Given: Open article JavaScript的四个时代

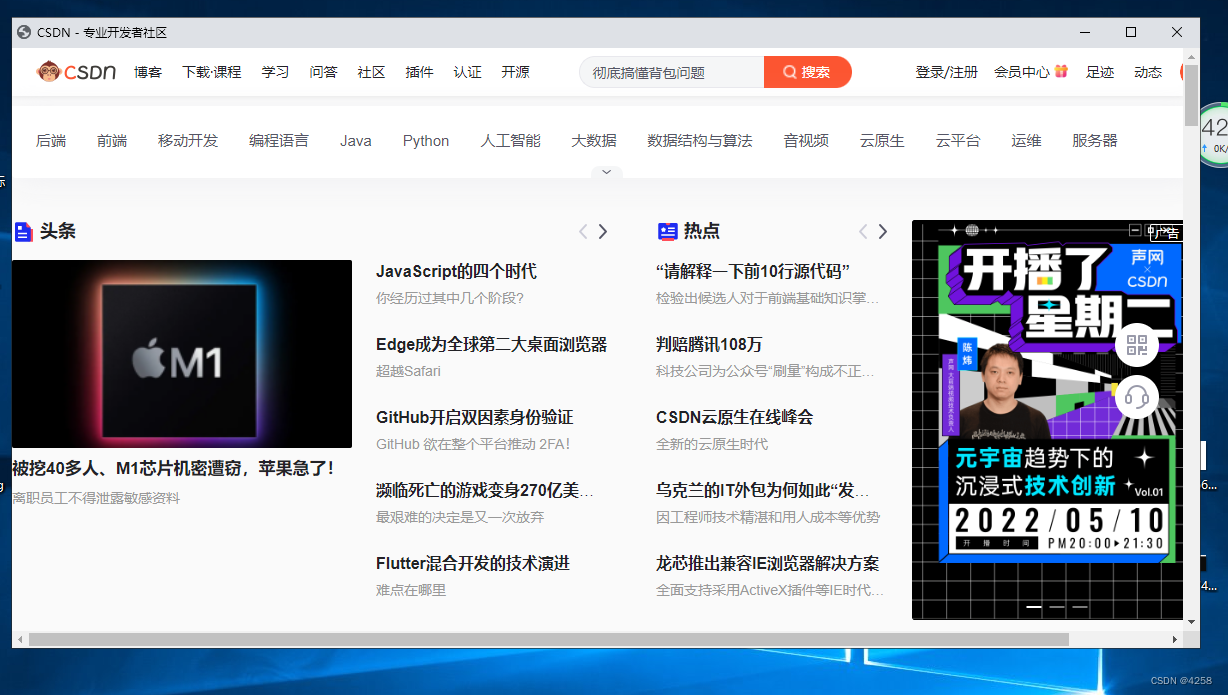Looking at the screenshot, I should (456, 271).
